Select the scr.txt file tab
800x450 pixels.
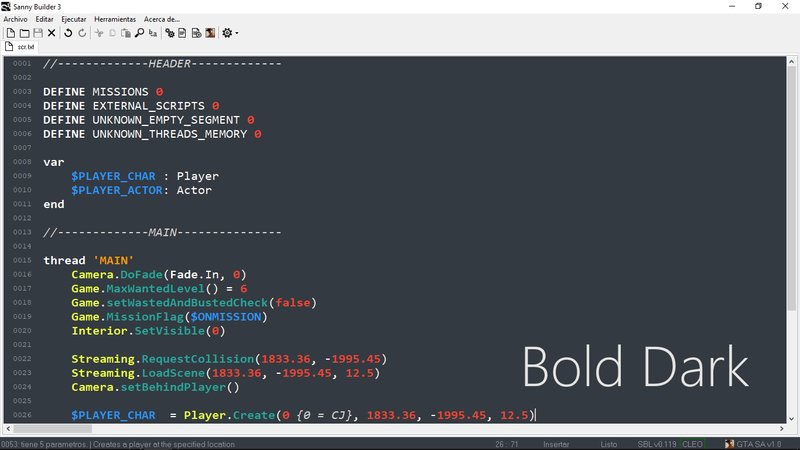[21, 47]
